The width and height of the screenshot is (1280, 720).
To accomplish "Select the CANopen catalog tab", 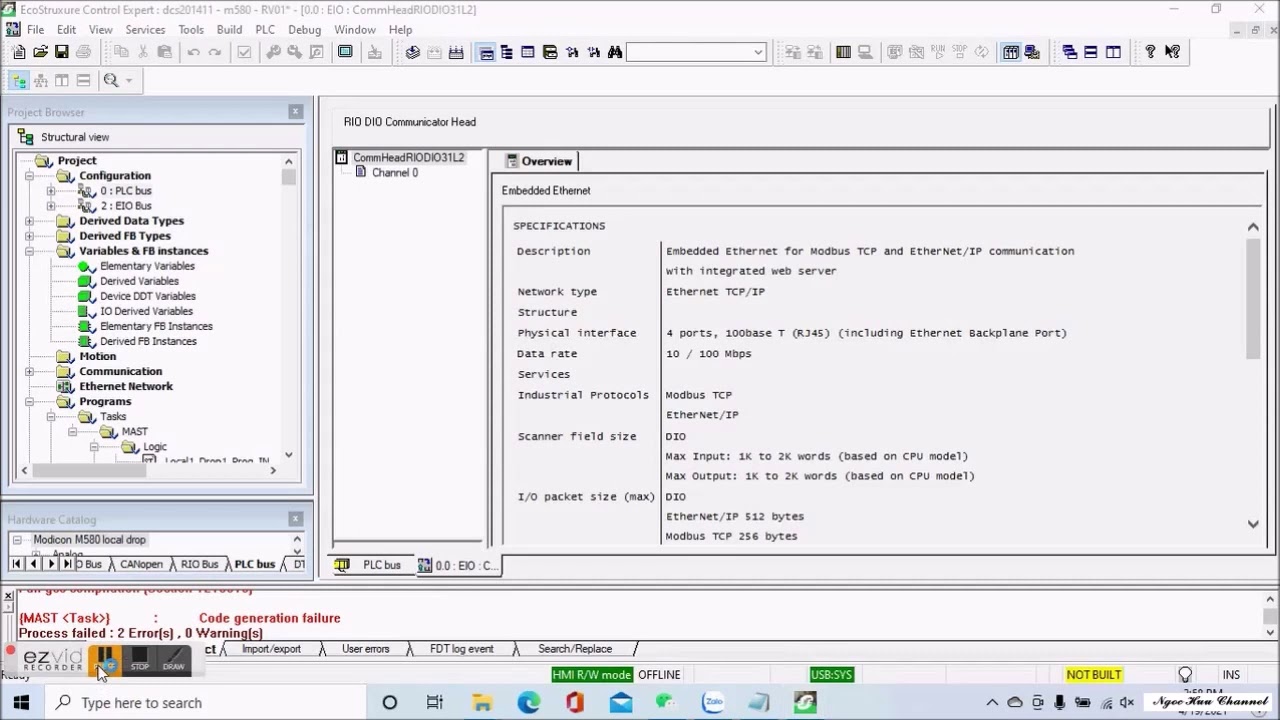I will coord(141,565).
